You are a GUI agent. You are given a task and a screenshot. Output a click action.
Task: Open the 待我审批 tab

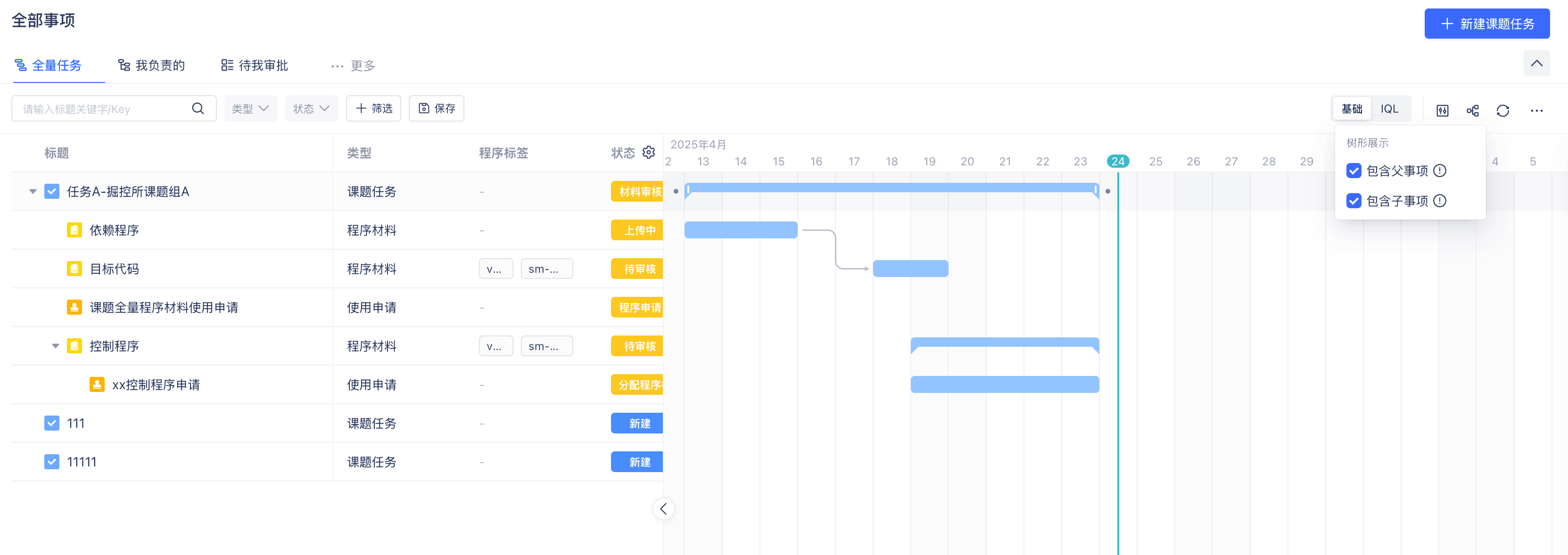tap(255, 65)
